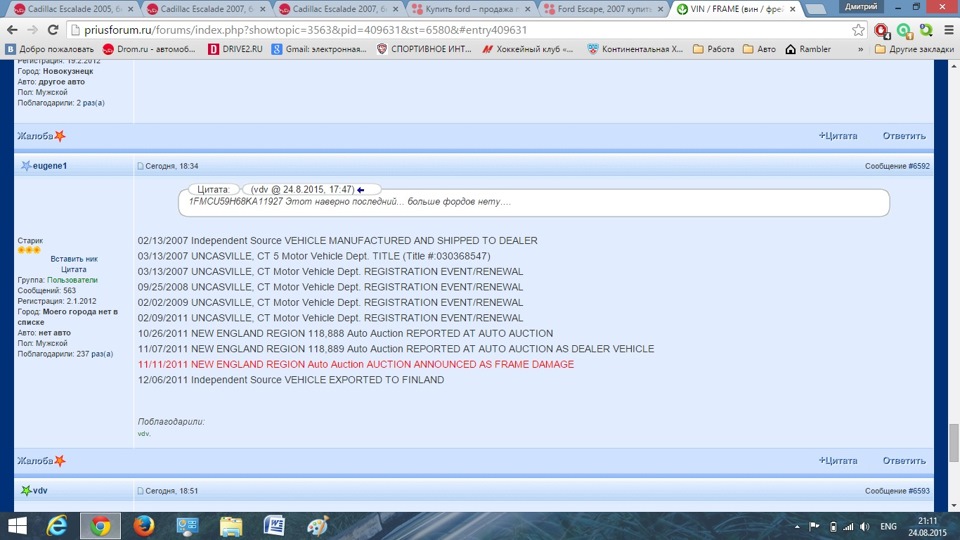Click Вставить ник under eugene1

coord(73,259)
